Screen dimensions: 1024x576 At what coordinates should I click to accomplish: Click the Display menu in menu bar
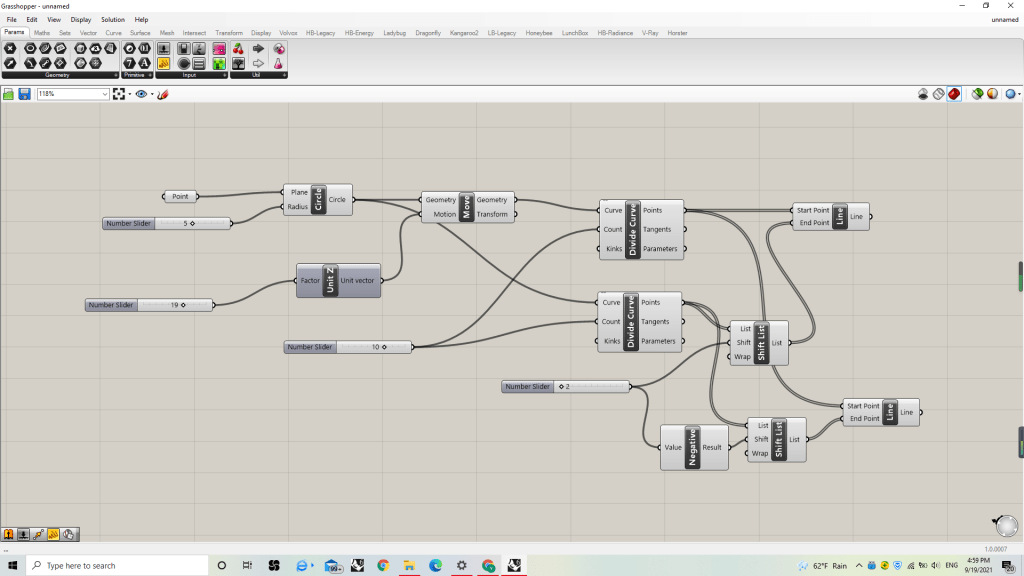[81, 19]
